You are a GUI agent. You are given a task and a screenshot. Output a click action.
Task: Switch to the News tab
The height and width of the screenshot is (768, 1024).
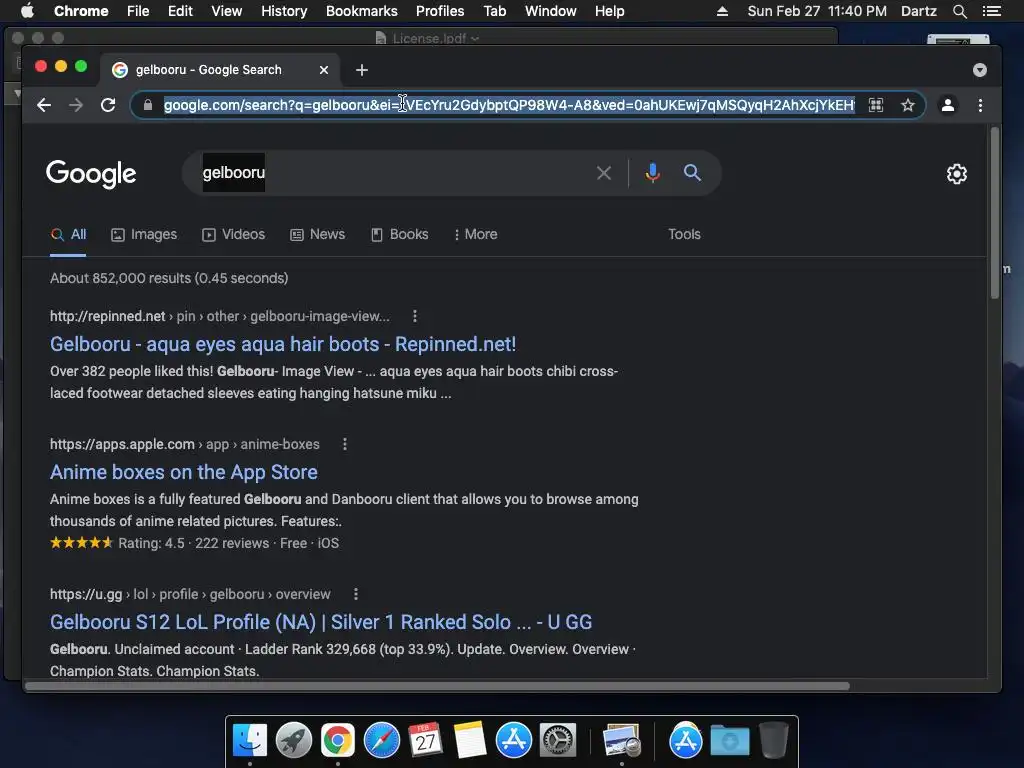317,234
